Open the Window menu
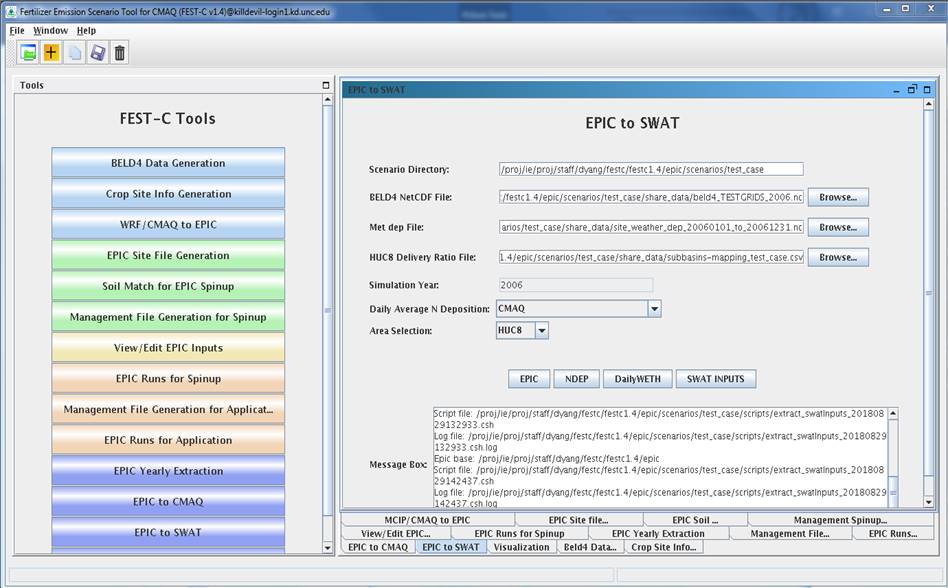 [50, 30]
